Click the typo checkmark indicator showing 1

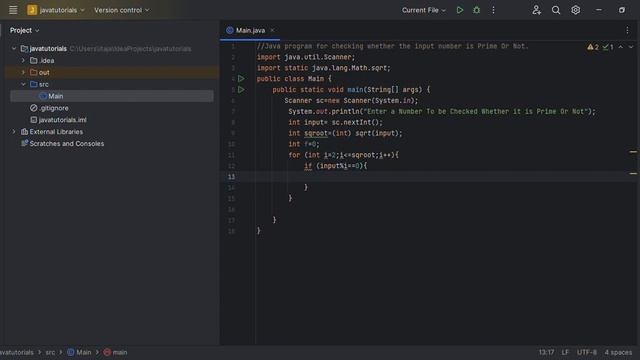608,47
